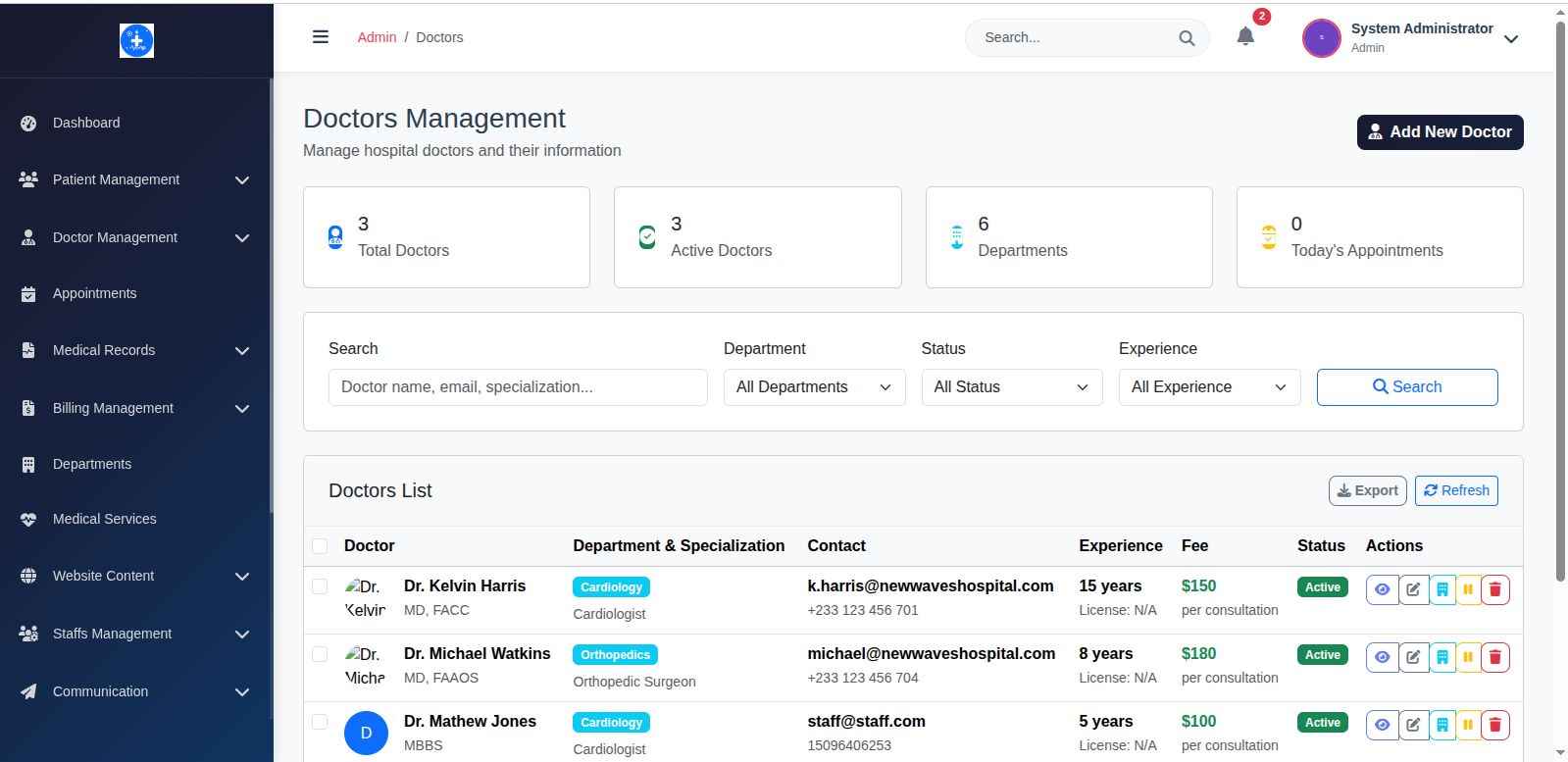View Dr. Michael Watkins details via eye icon
This screenshot has width=1568, height=762.
point(1382,657)
